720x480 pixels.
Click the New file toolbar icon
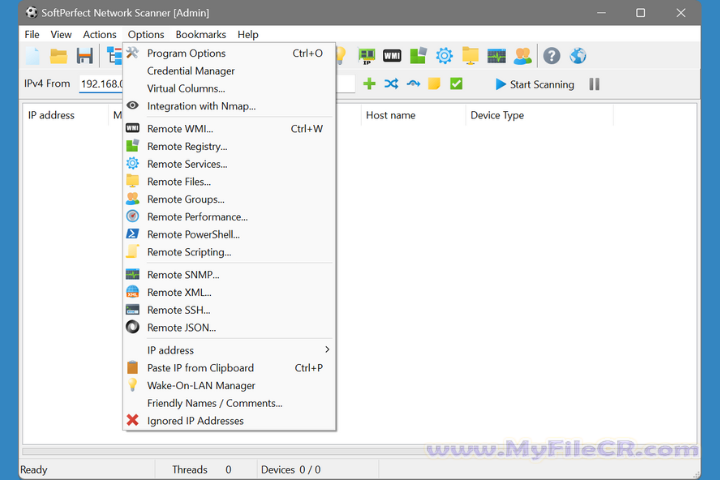[x=33, y=56]
